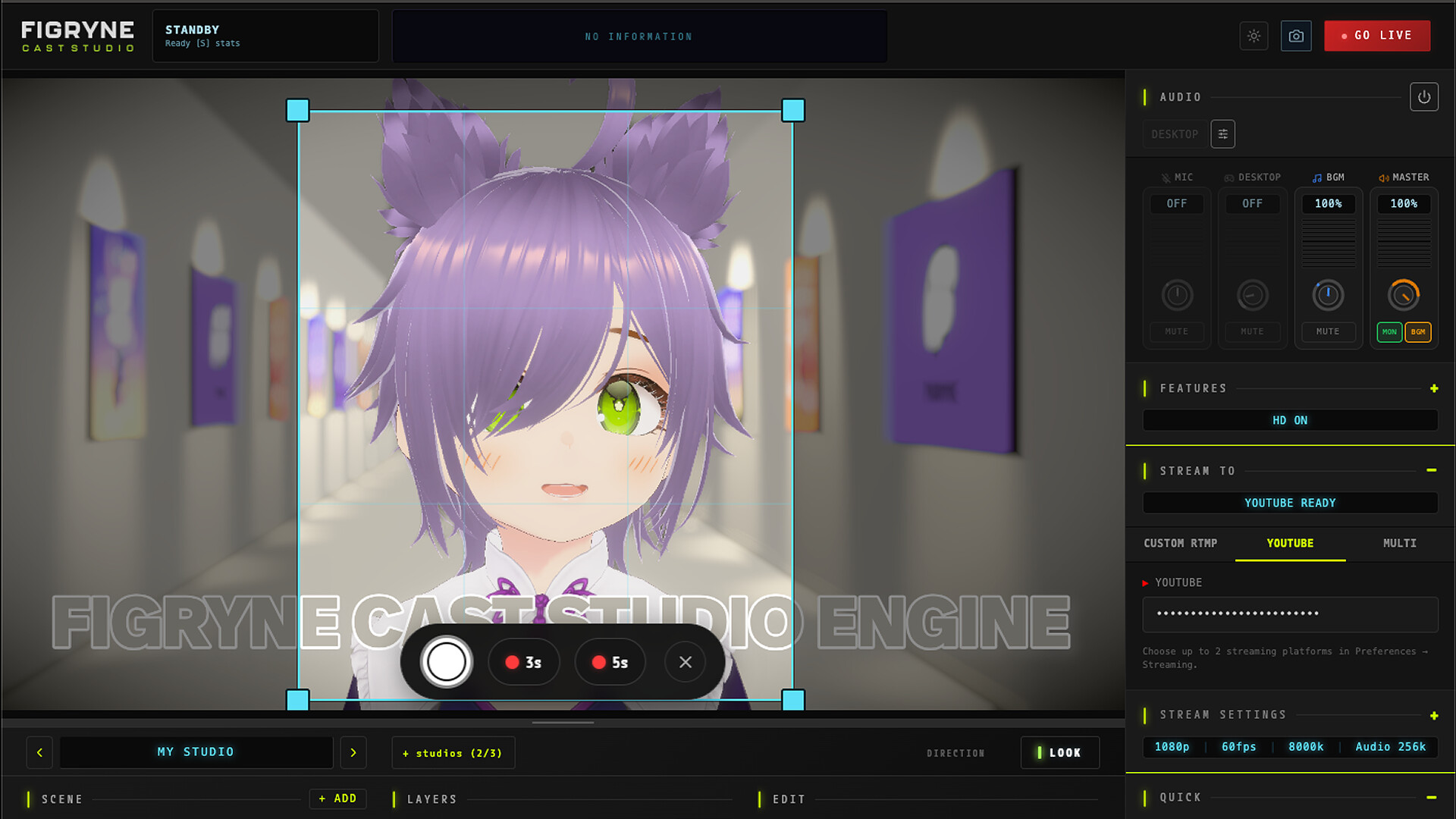The height and width of the screenshot is (819, 1456).
Task: Adjust the DESKTOP volume knob
Action: pos(1252,295)
